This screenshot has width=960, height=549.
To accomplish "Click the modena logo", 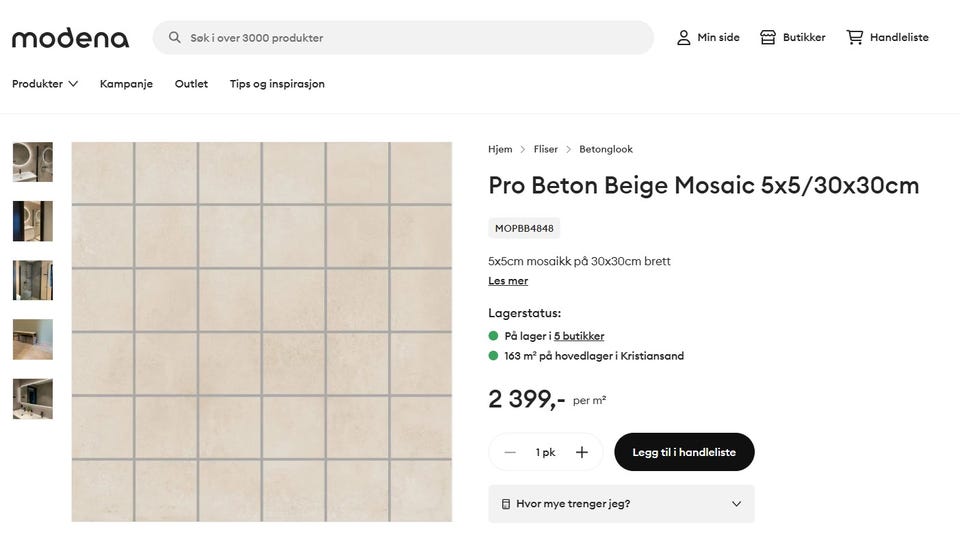I will click(70, 38).
